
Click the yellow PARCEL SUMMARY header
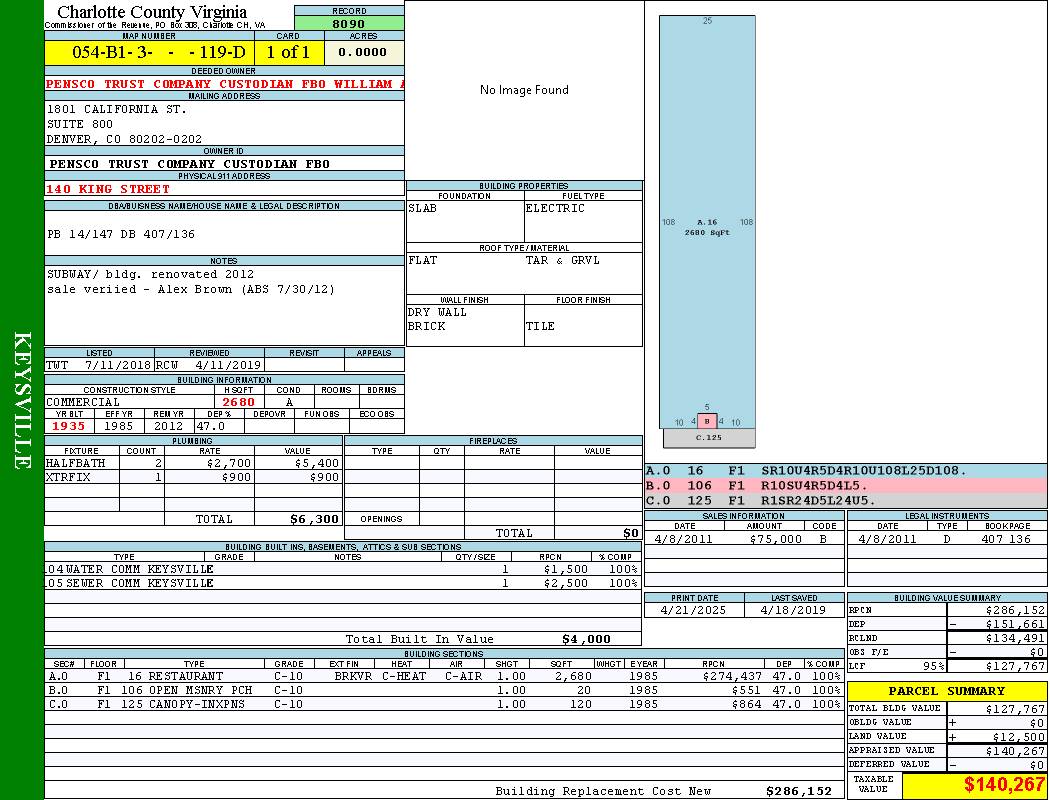[947, 691]
